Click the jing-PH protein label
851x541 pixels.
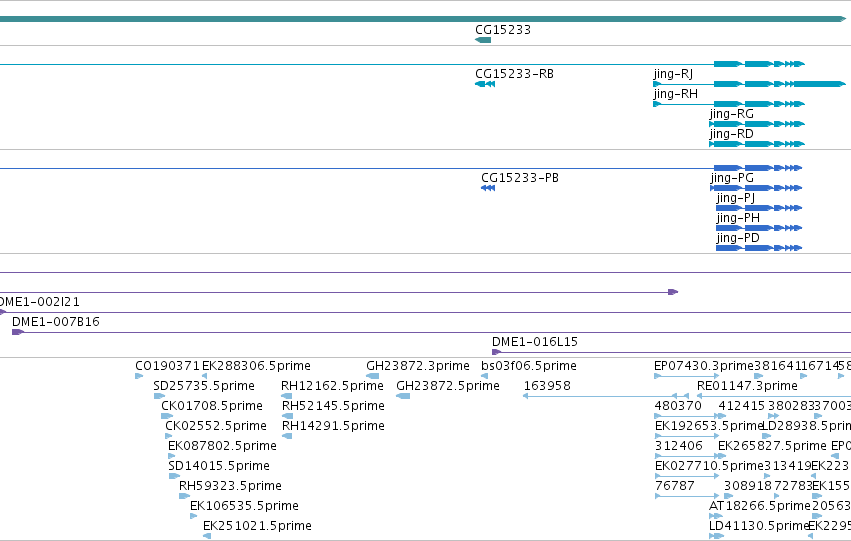[738, 218]
